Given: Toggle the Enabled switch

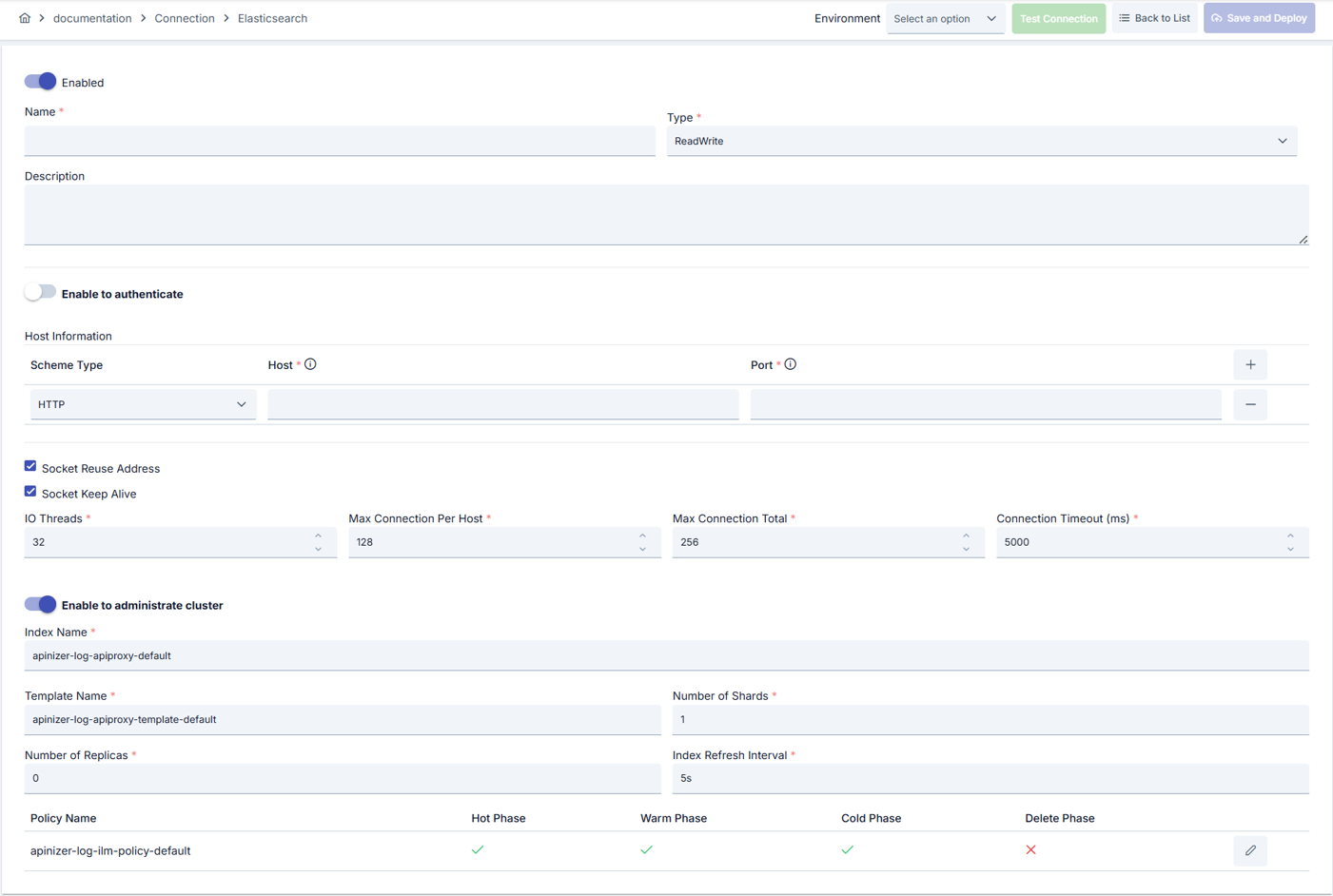Looking at the screenshot, I should tap(40, 82).
